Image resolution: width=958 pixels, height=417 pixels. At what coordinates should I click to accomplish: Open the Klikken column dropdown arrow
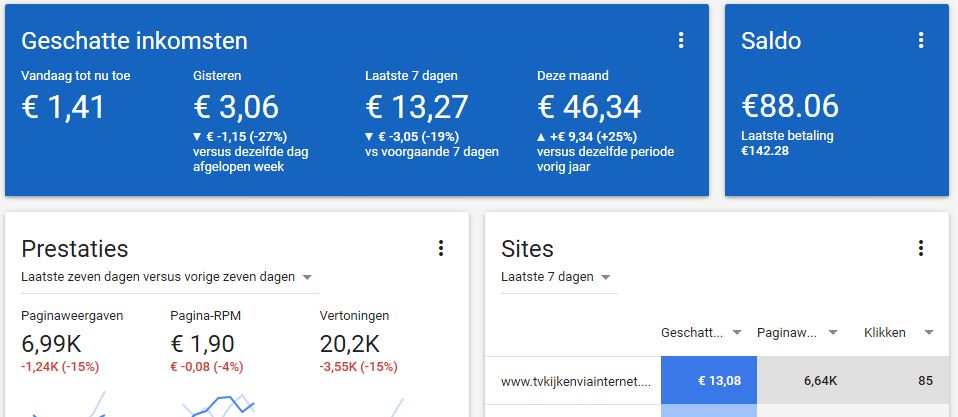pyautogui.click(x=929, y=333)
